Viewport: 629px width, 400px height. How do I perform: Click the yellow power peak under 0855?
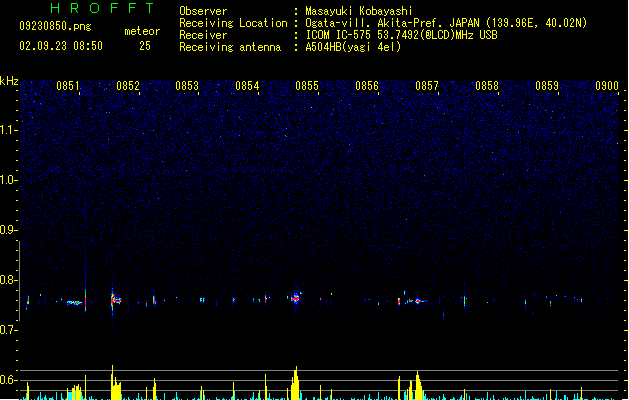click(295, 383)
